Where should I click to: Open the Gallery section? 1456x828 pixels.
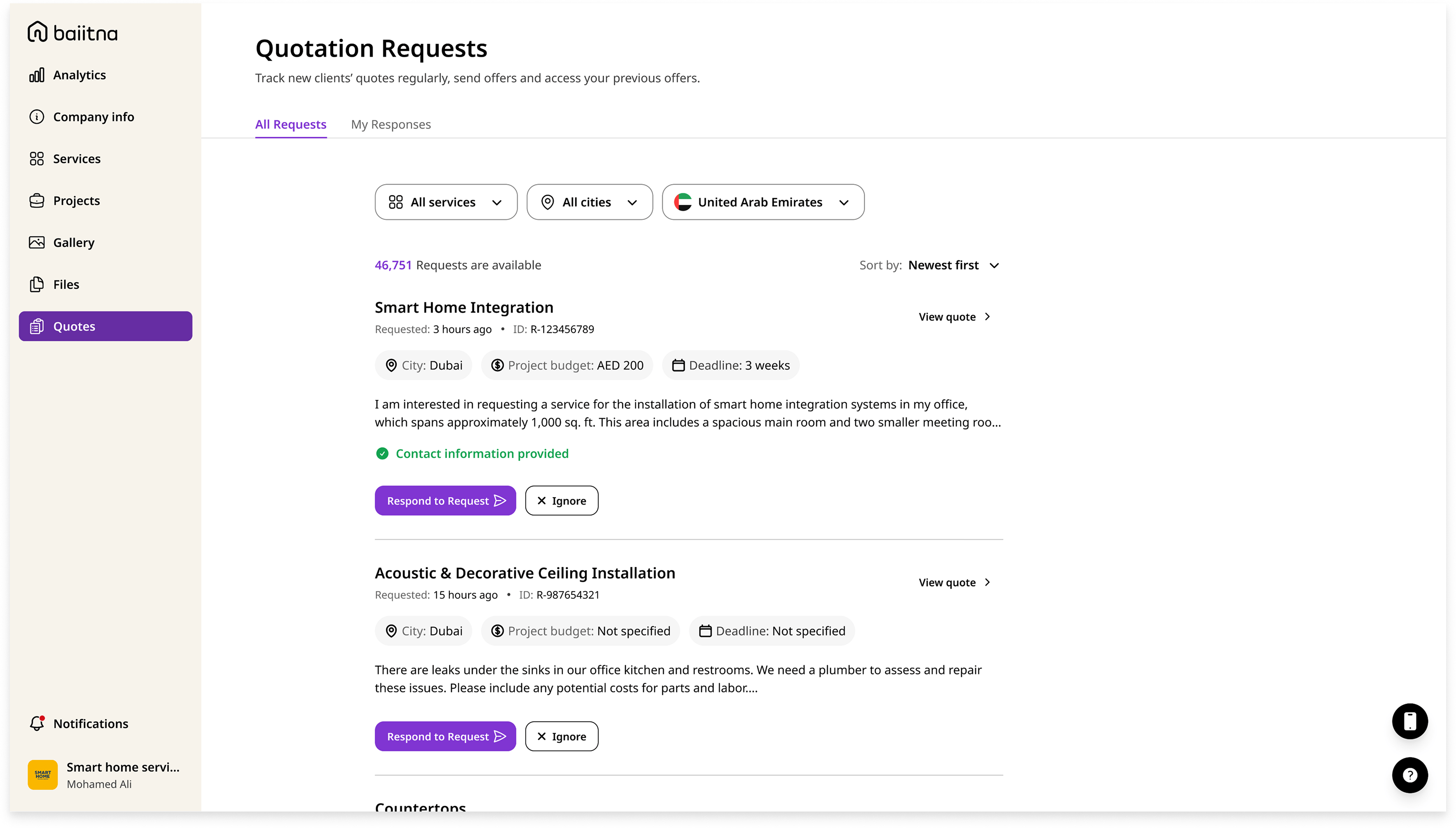pos(73,242)
